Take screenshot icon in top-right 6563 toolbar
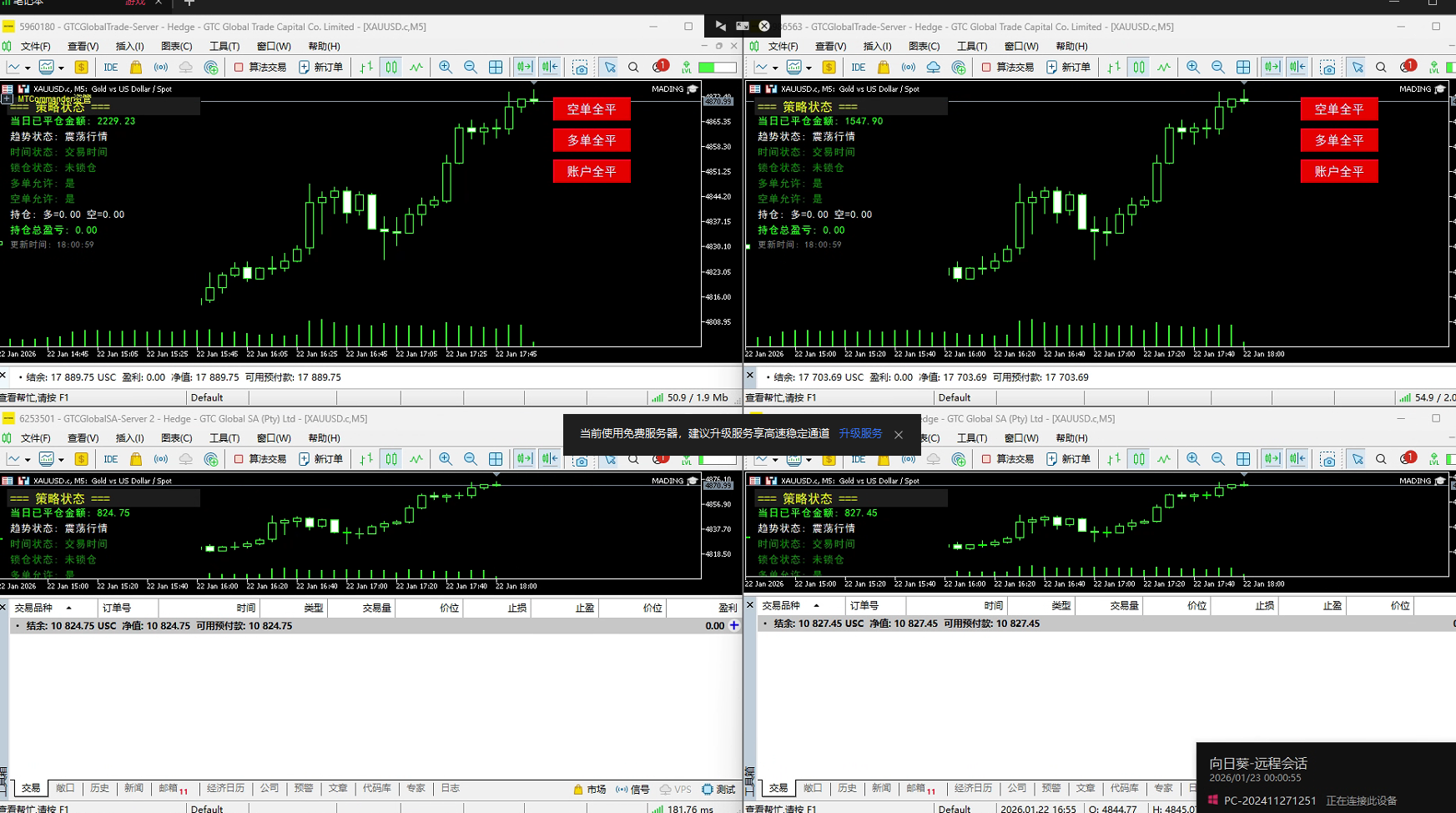Image resolution: width=1456 pixels, height=813 pixels. click(1328, 68)
